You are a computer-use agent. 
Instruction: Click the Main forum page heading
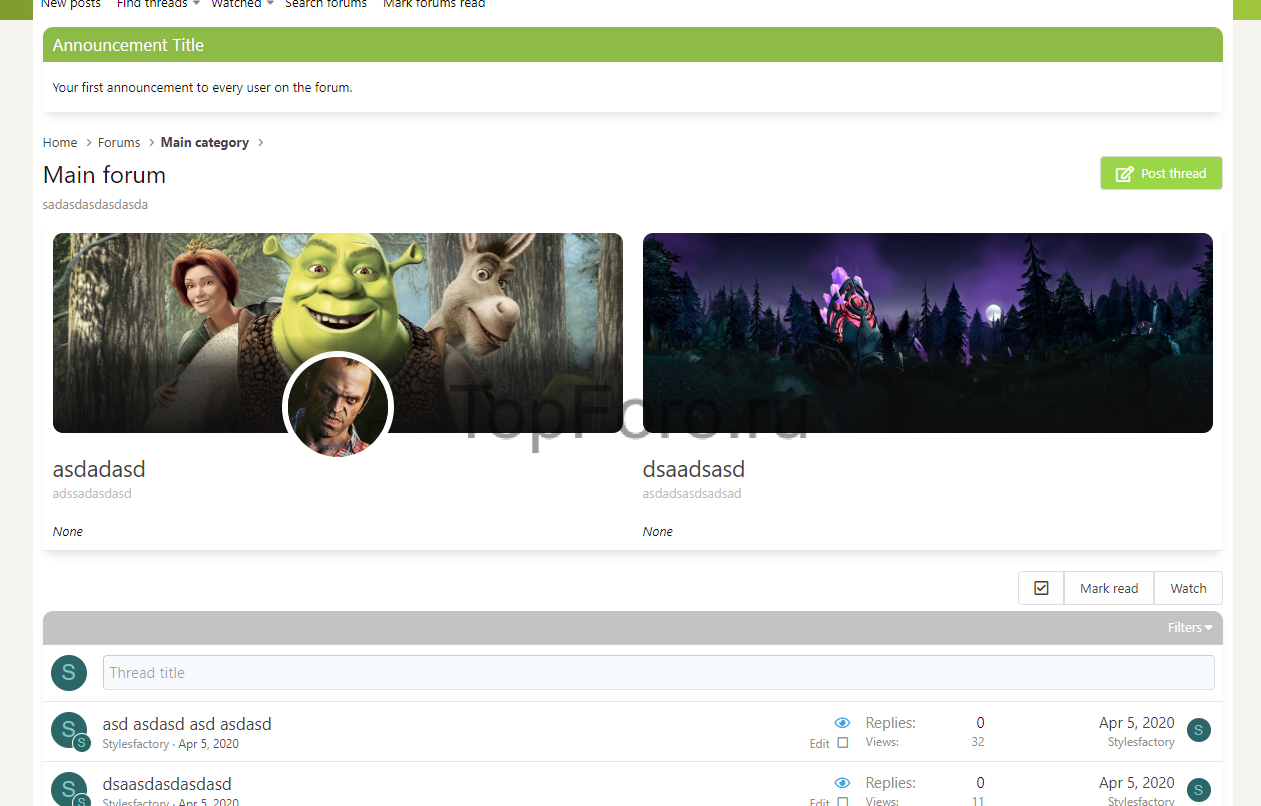105,175
